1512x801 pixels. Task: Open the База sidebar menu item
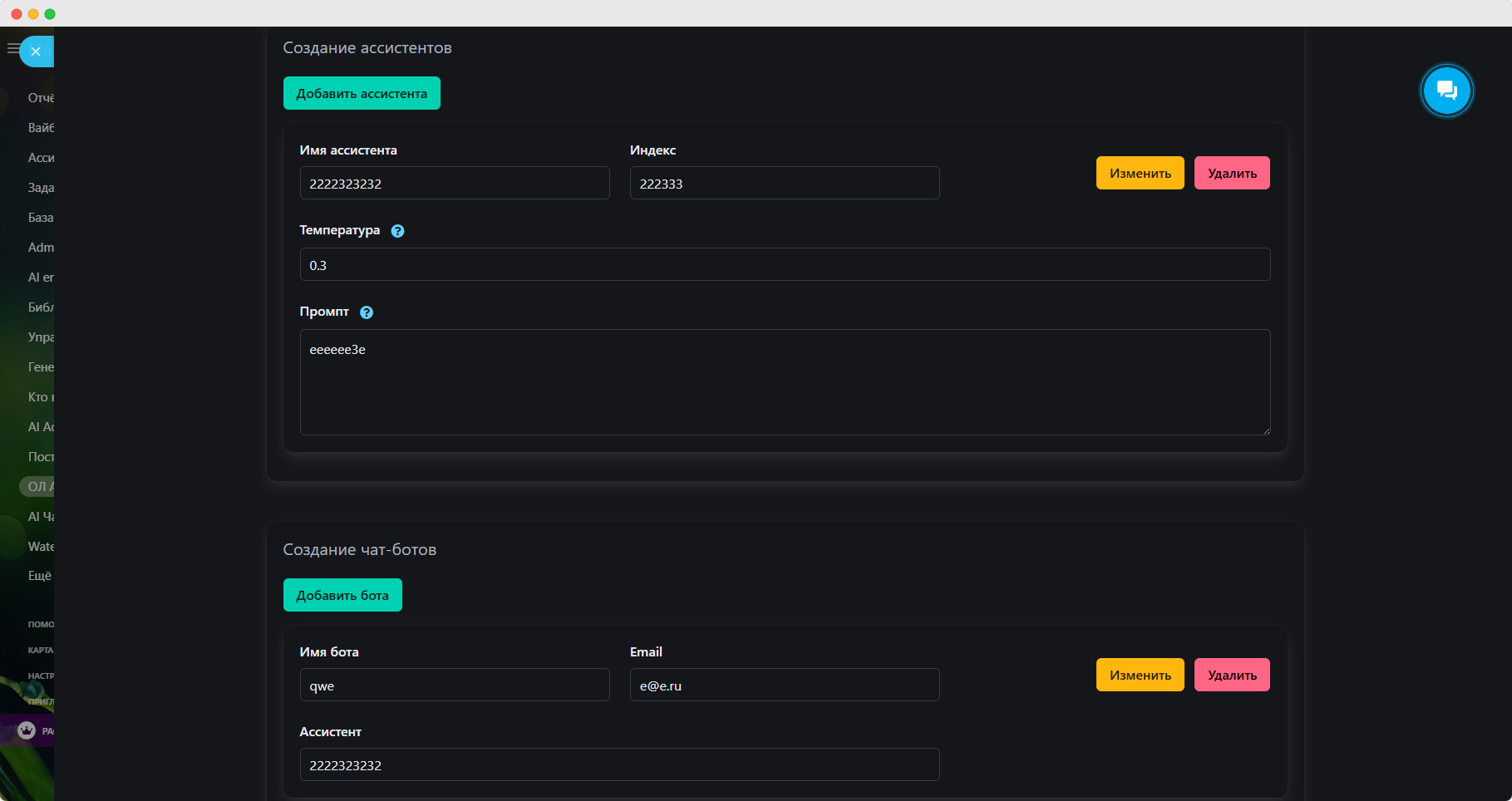click(x=41, y=218)
